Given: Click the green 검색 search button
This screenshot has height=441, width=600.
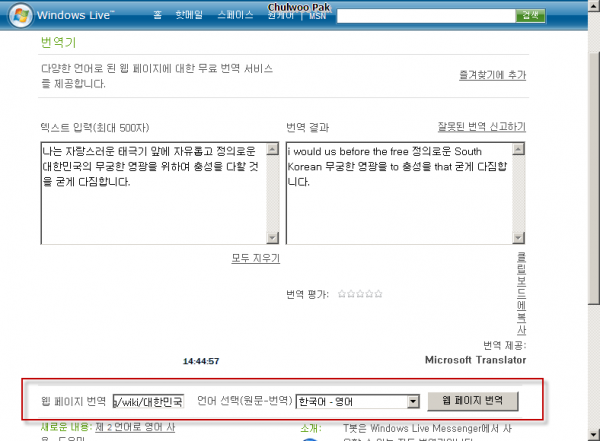Looking at the screenshot, I should tap(530, 16).
